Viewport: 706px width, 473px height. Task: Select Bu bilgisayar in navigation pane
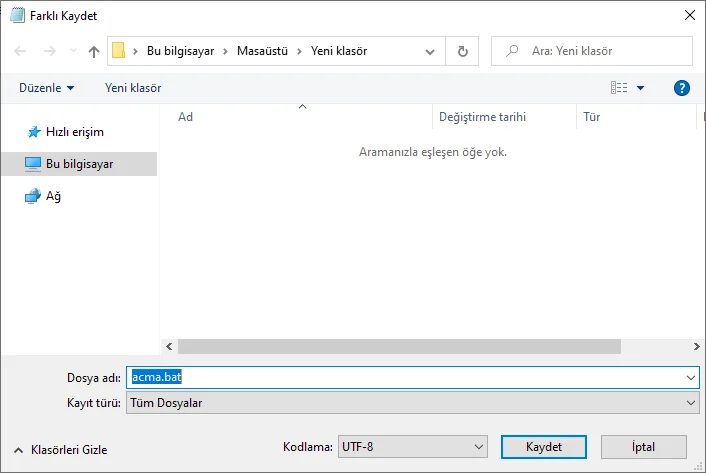coord(79,164)
